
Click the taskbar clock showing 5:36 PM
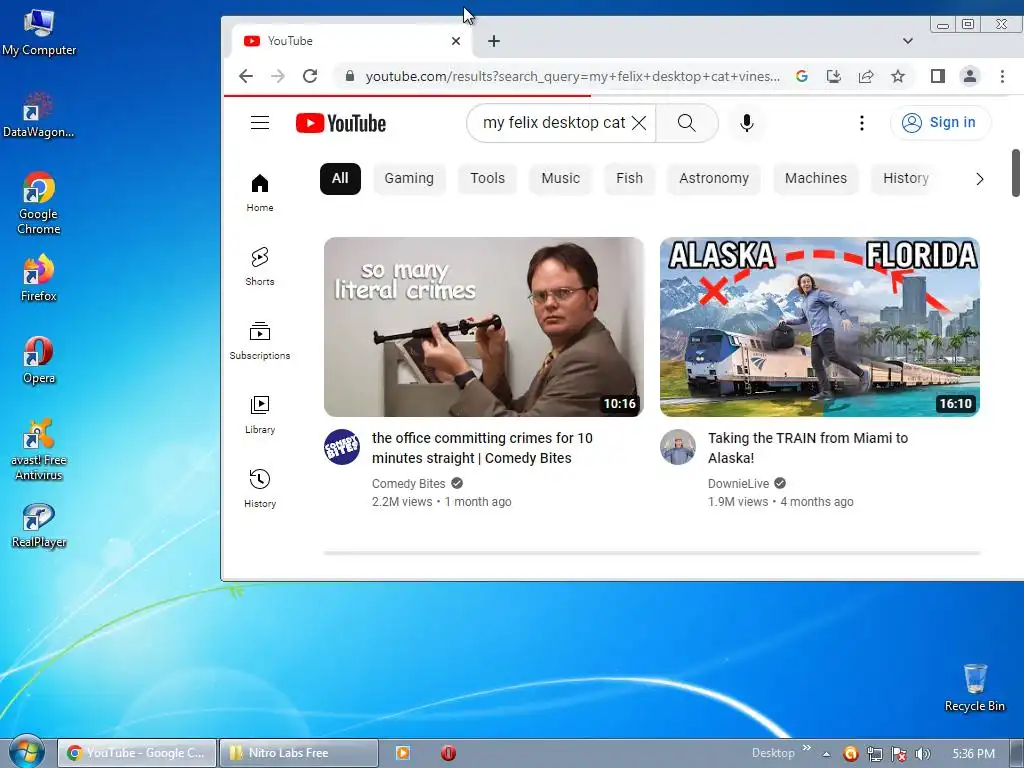(x=974, y=754)
